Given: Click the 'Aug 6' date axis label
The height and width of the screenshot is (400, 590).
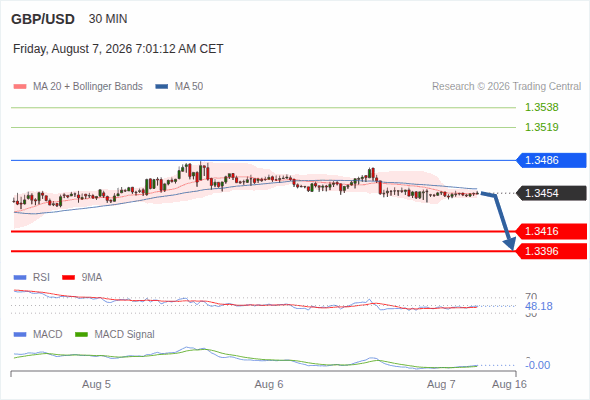Looking at the screenshot, I should point(269,384).
